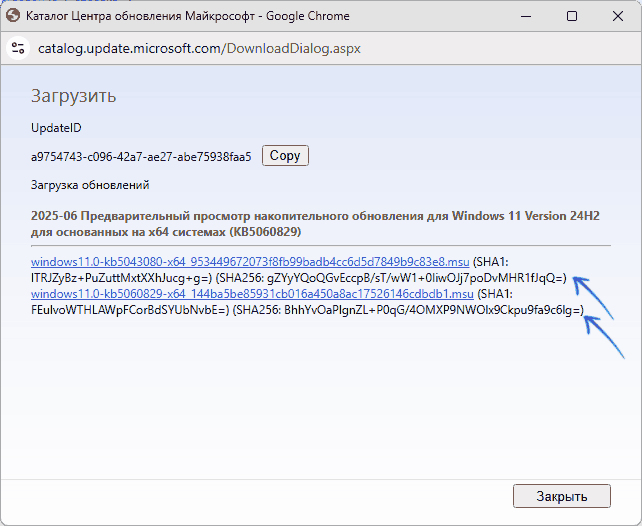
Task: Click the UpdateID label
Action: [56, 128]
